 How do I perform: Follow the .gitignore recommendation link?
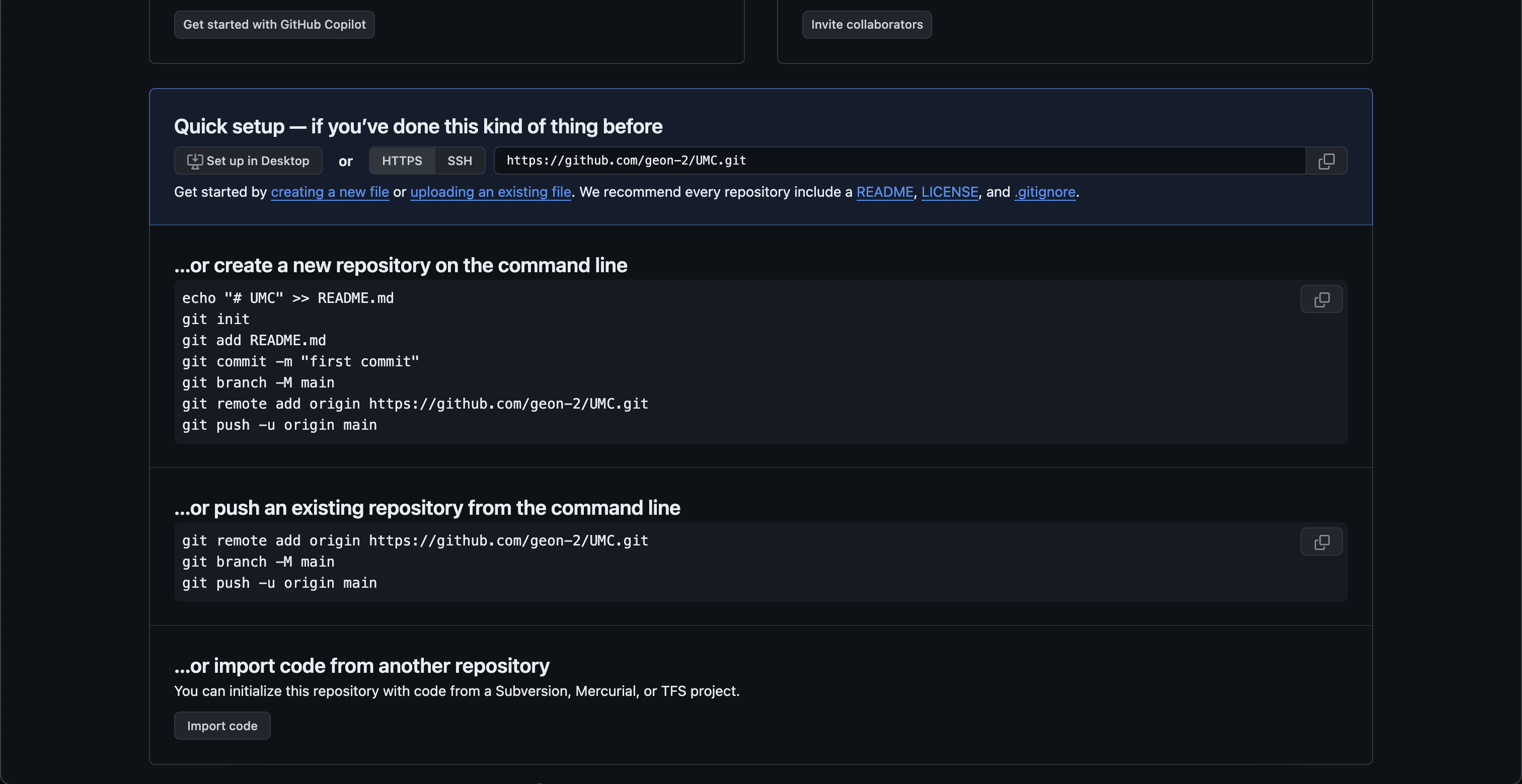tap(1044, 192)
